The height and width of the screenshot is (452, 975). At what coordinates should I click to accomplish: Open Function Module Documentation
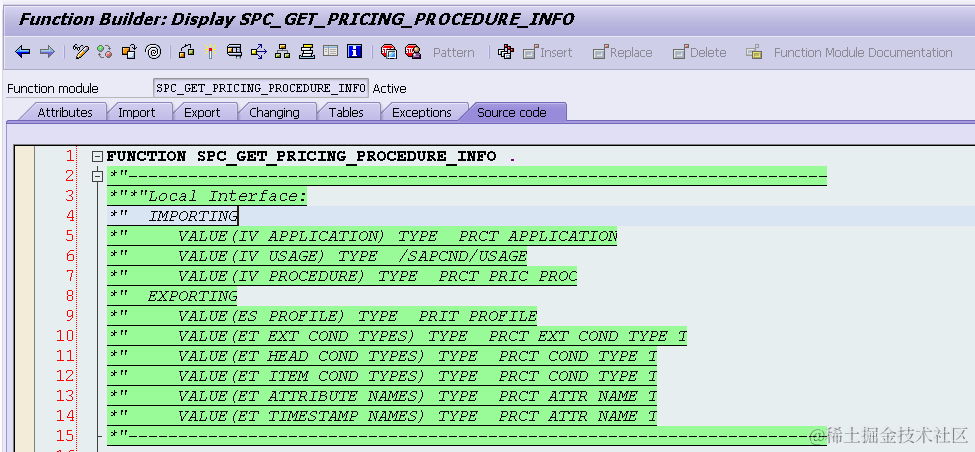tap(849, 53)
